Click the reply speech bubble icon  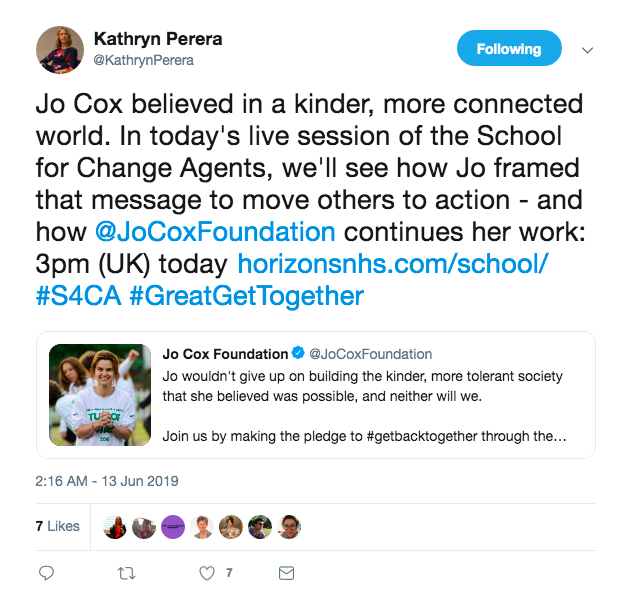46,573
